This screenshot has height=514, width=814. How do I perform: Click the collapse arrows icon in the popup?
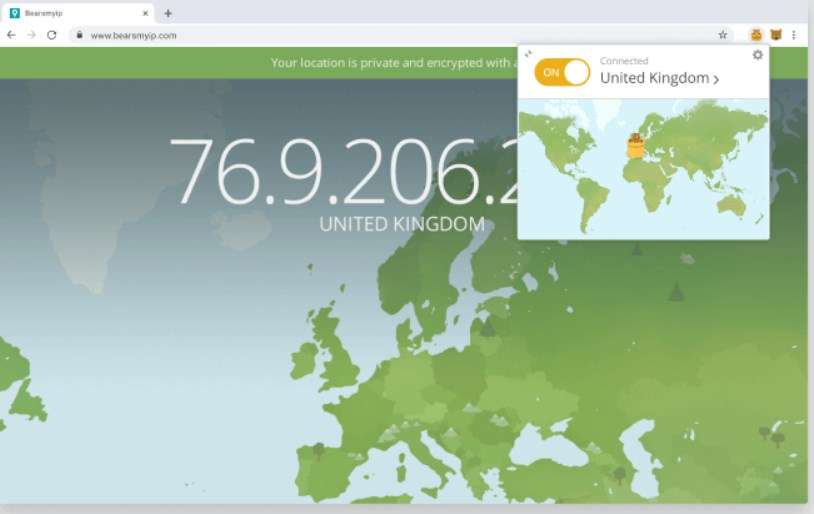click(x=528, y=53)
